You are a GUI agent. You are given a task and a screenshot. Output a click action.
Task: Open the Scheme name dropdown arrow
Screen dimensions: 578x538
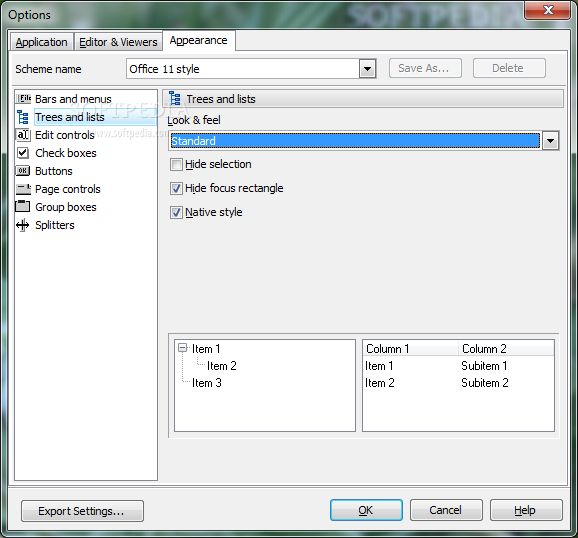367,69
